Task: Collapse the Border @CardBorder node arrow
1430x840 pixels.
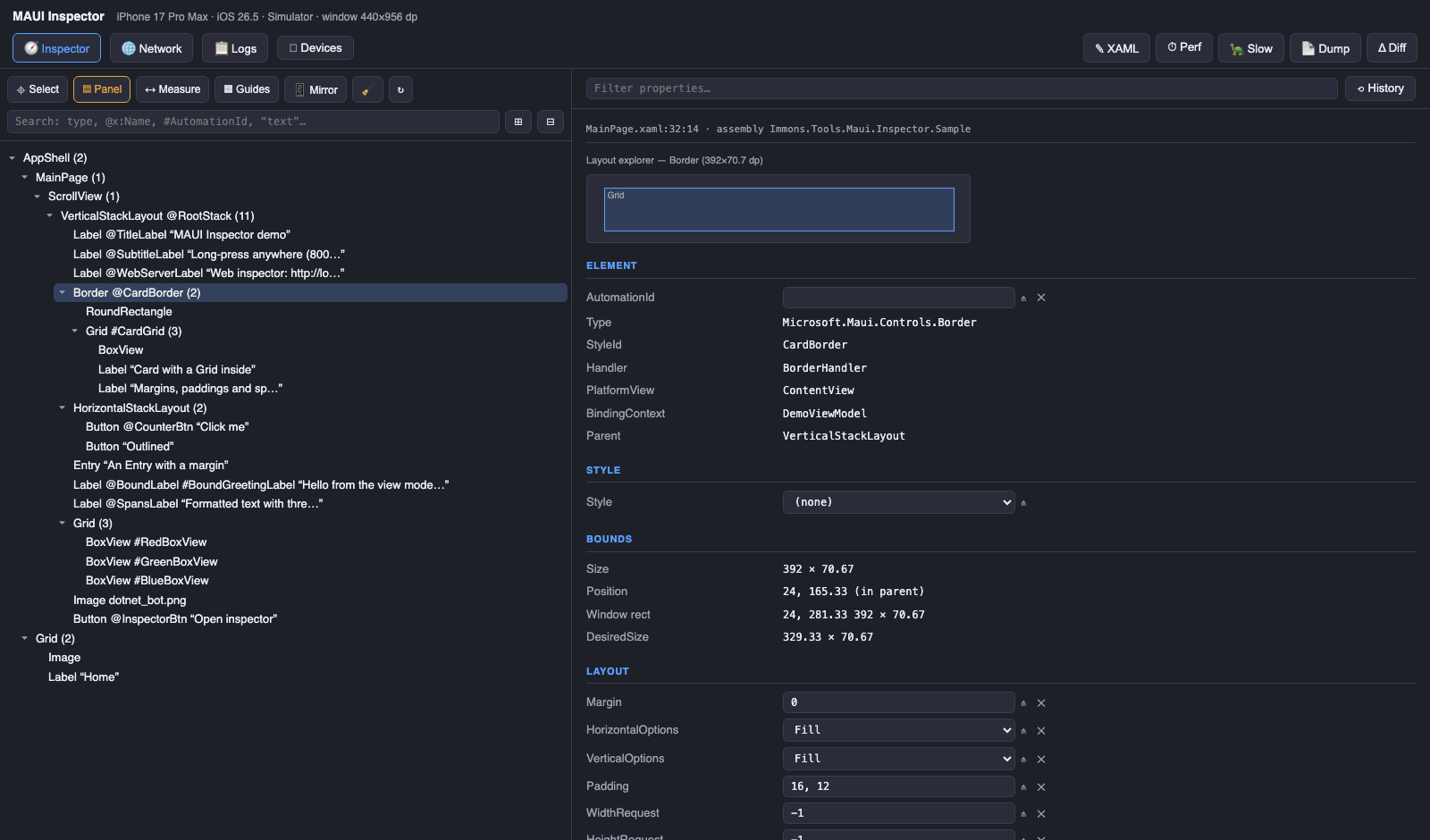Action: (x=63, y=293)
